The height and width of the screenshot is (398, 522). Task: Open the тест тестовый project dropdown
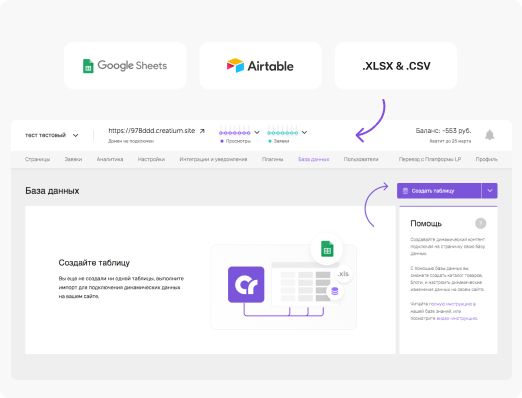coord(52,135)
